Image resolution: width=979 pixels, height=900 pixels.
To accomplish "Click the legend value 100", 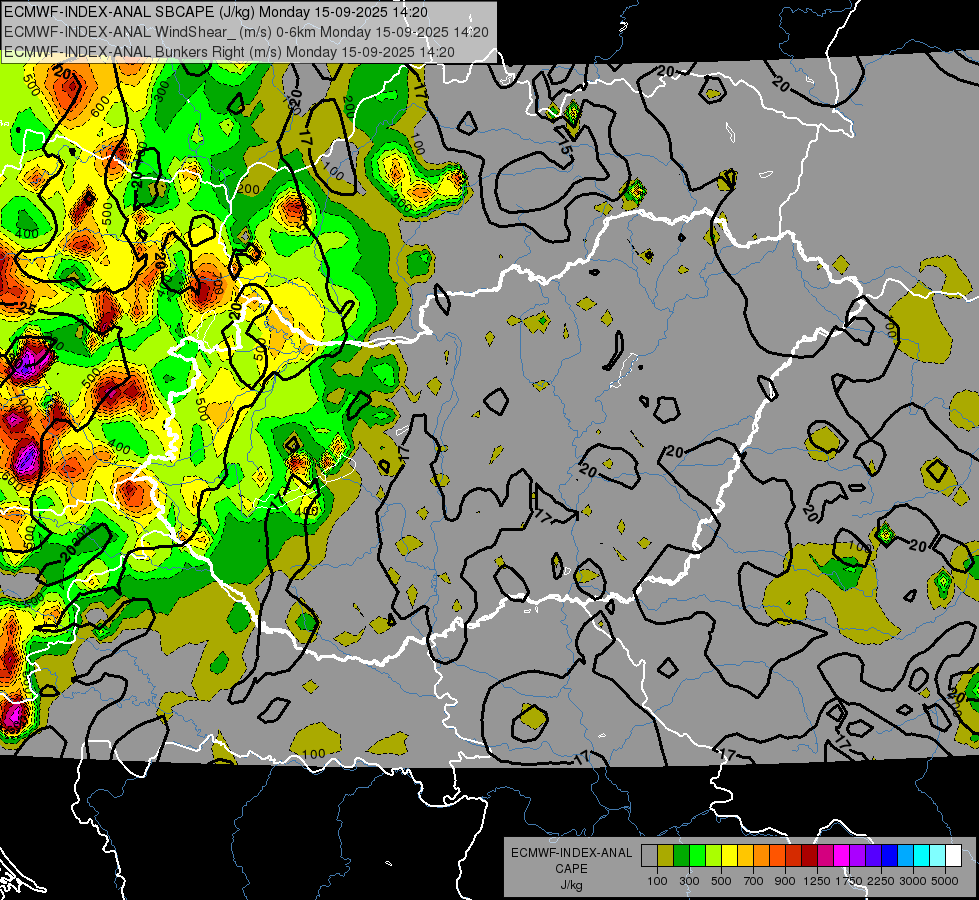I will tap(657, 881).
